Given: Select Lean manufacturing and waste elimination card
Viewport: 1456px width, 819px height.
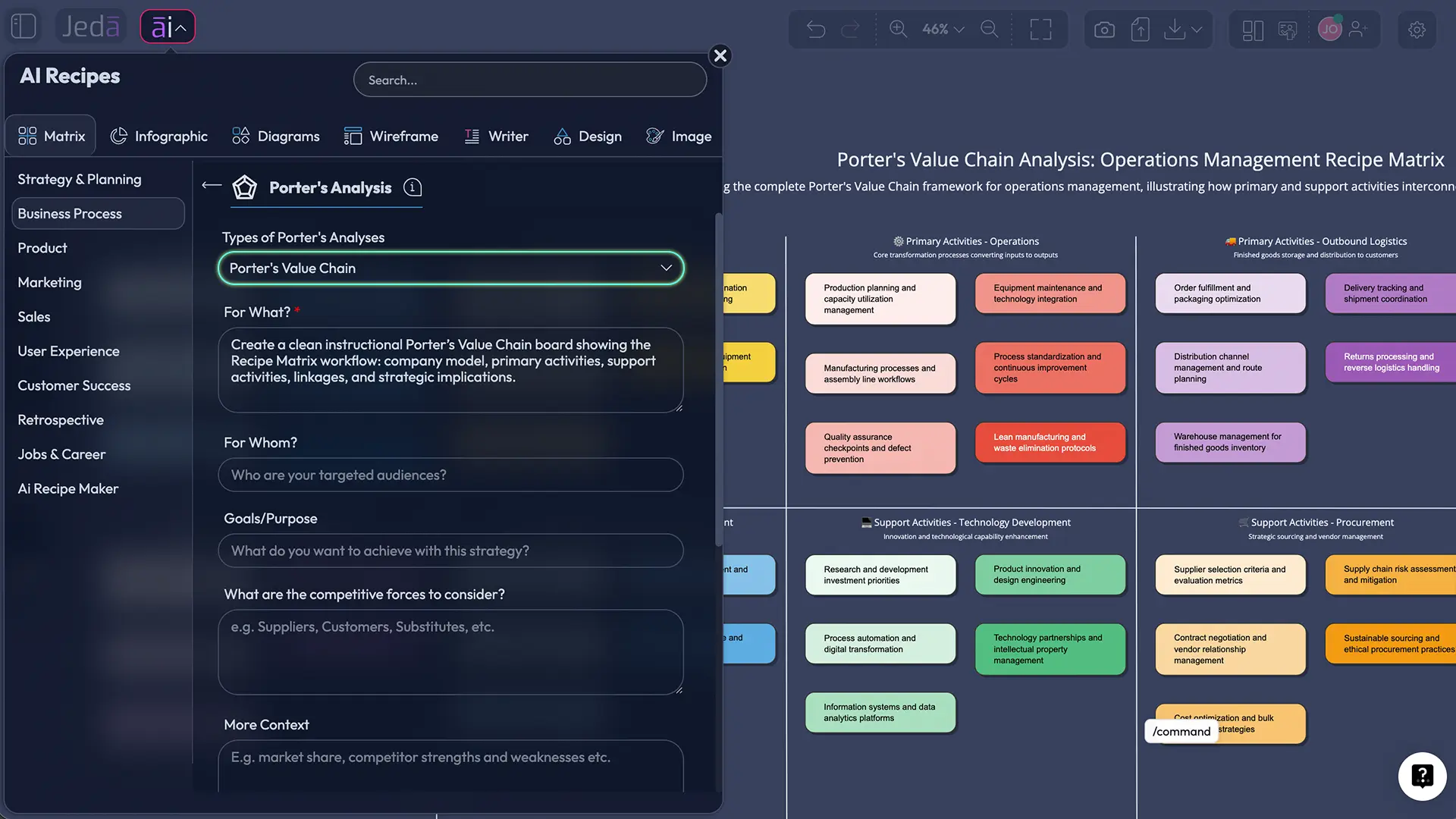Looking at the screenshot, I should tap(1050, 442).
